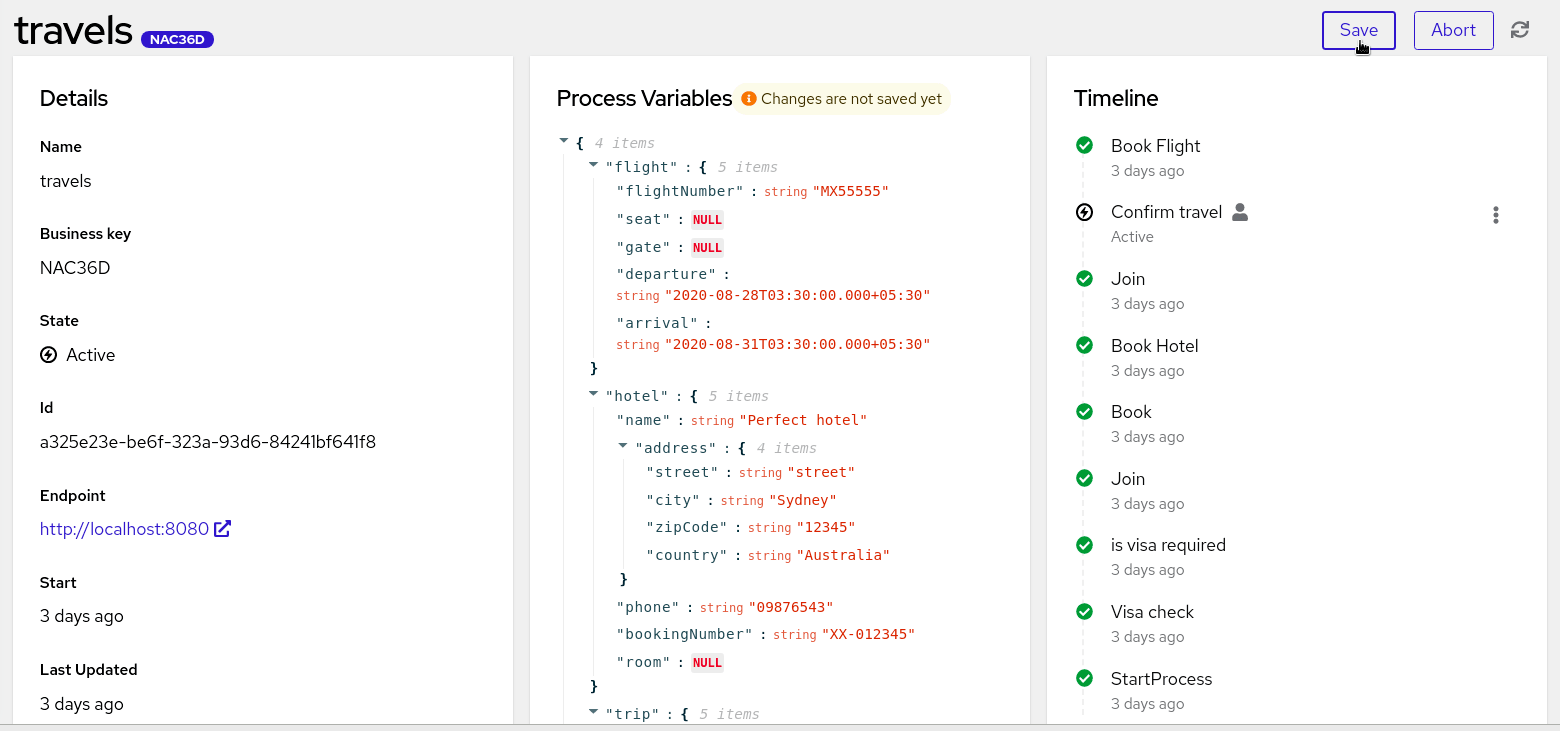The image size is (1560, 731).
Task: Collapse the "trip" node
Action: pos(593,713)
